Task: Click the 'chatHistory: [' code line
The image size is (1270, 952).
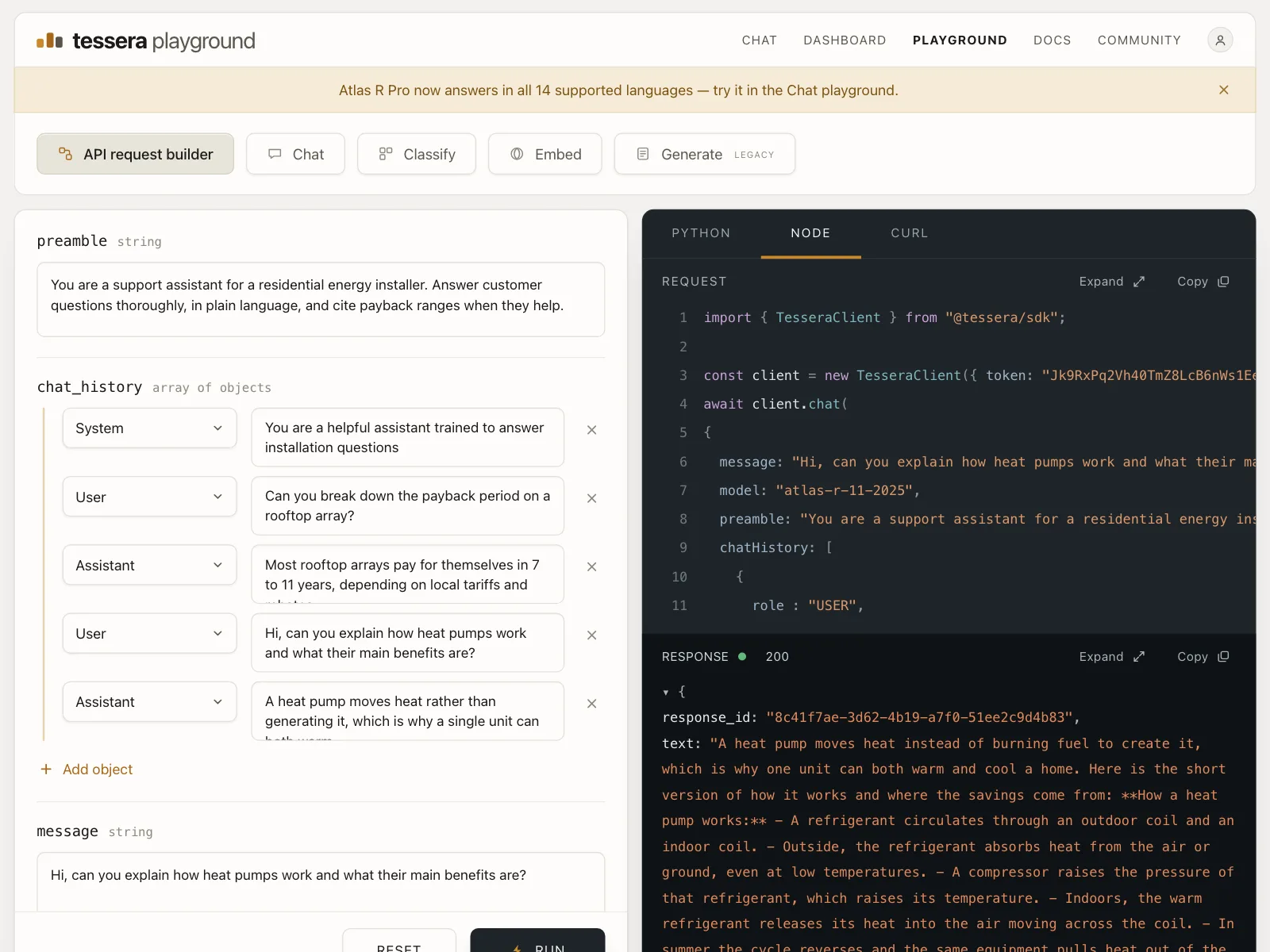Action: [775, 547]
